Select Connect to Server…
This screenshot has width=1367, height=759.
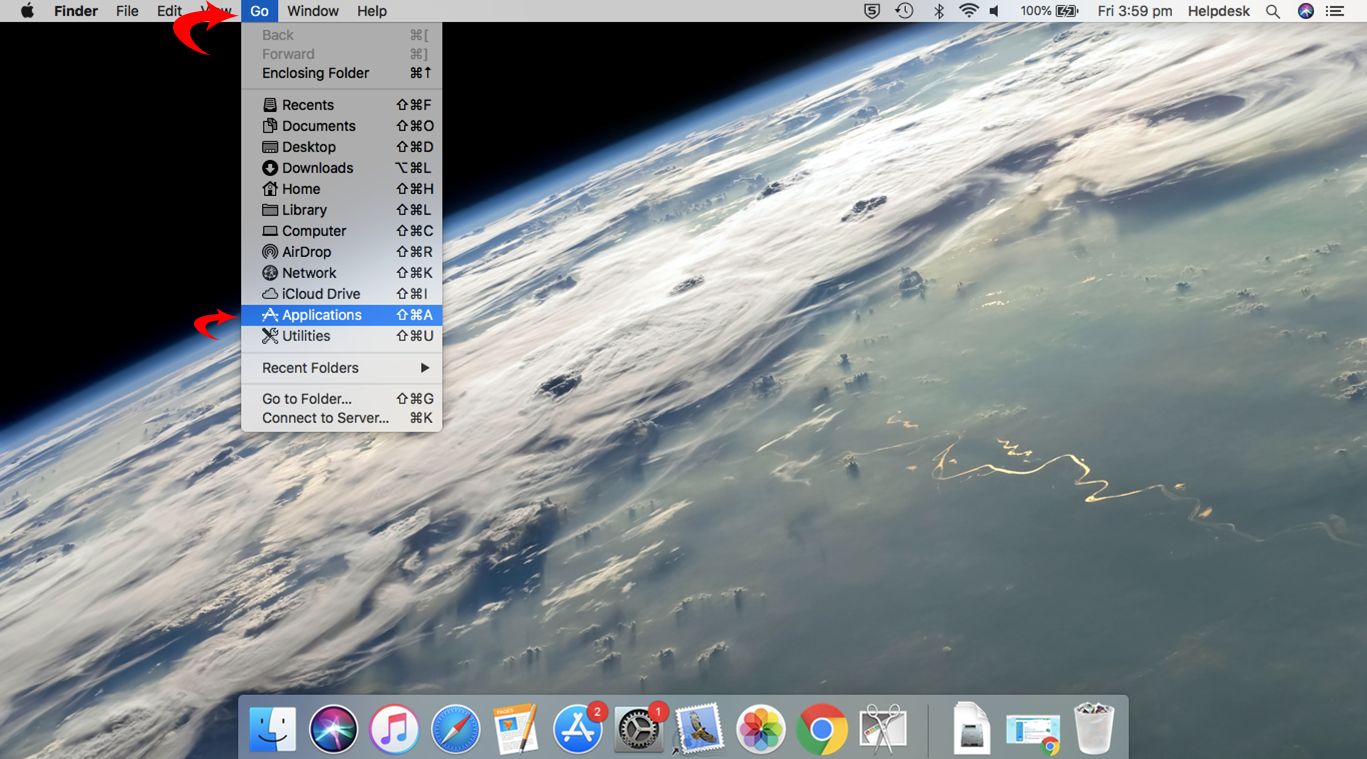342,418
